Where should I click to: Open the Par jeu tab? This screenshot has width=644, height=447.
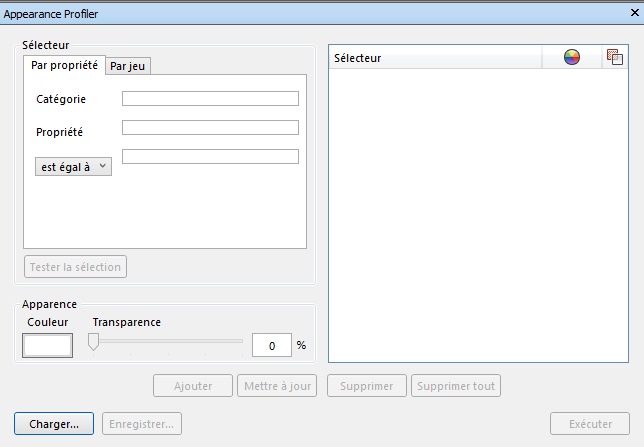129,66
